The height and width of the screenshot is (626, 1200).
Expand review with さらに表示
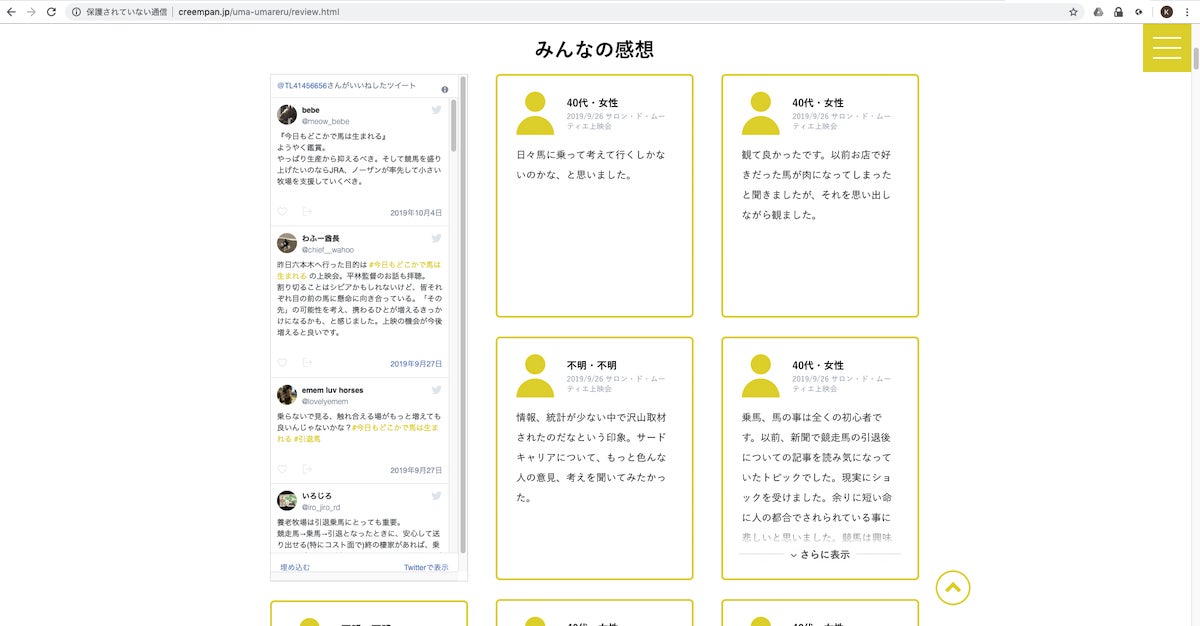pos(820,554)
